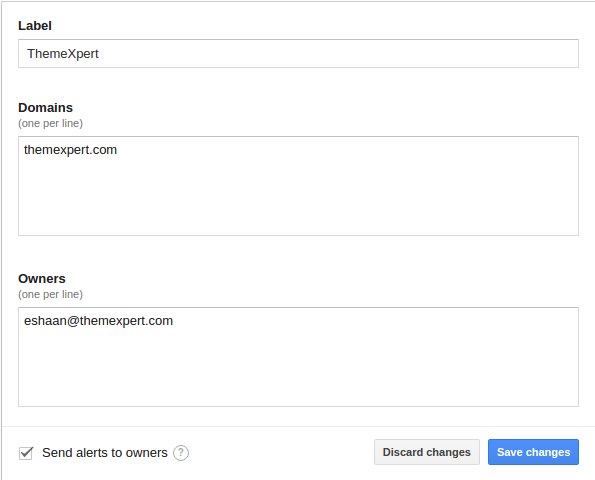The width and height of the screenshot is (595, 480).
Task: Toggle the Send alerts to owners checkbox
Action: 26,453
